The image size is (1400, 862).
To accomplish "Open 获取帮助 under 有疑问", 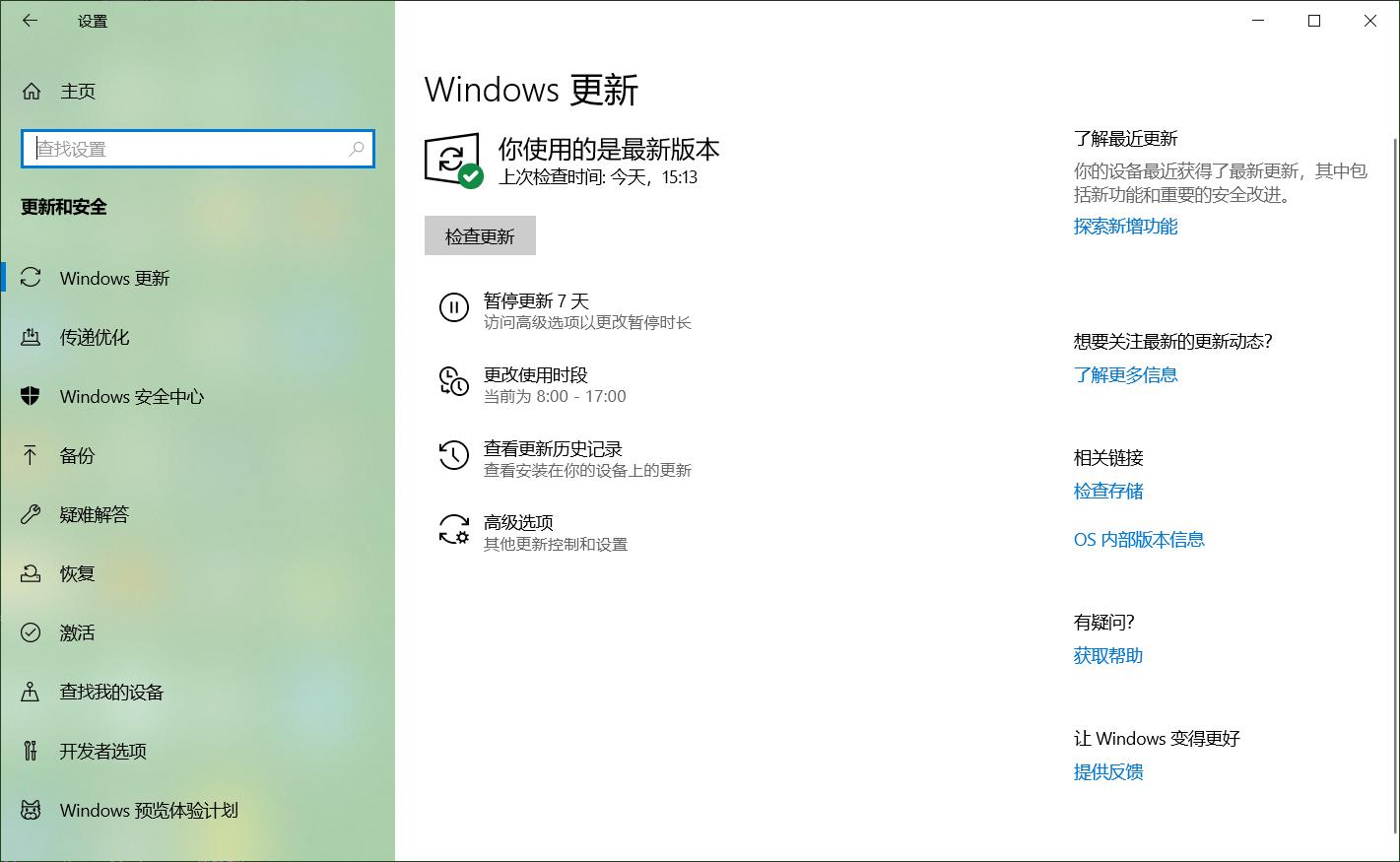I will click(x=1106, y=655).
